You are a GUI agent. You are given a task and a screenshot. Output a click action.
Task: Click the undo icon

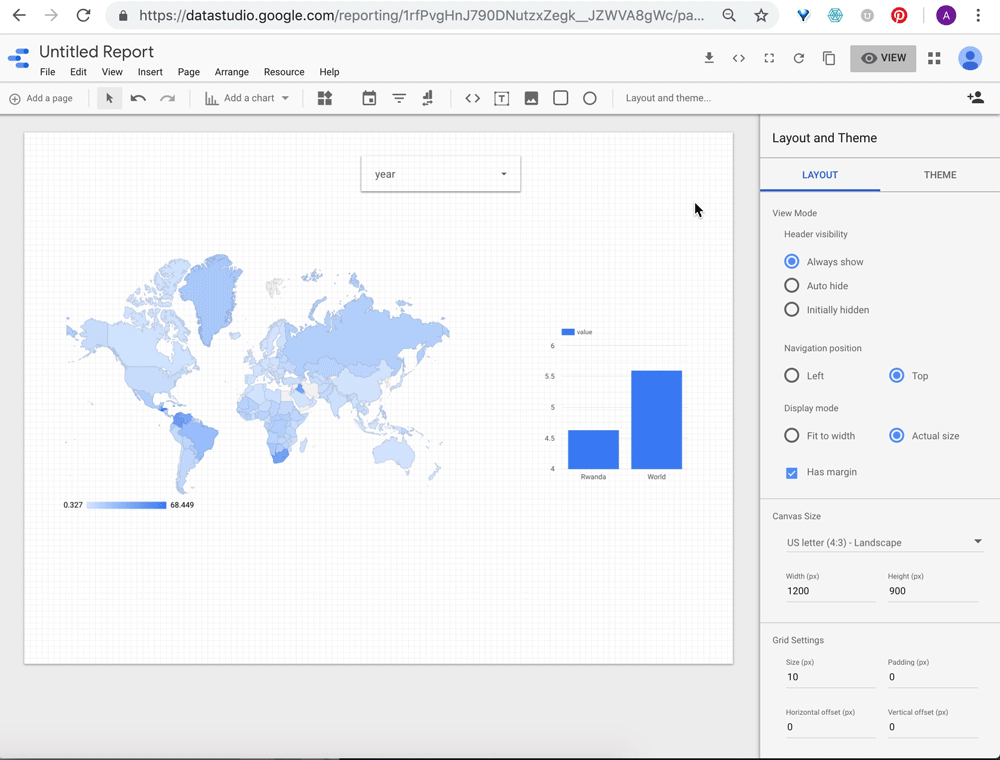pyautogui.click(x=138, y=98)
